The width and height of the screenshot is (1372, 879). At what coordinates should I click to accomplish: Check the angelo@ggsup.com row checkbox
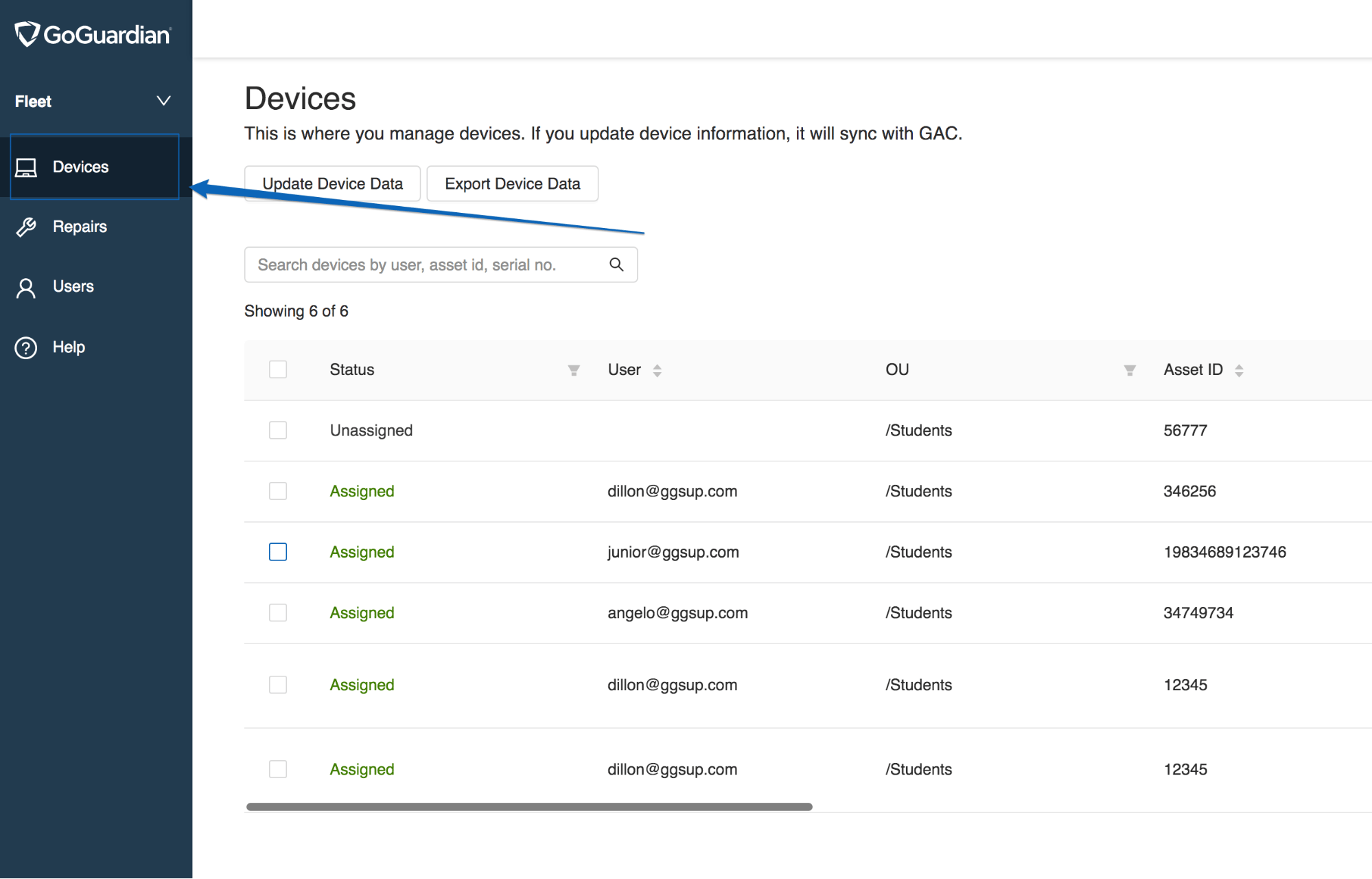278,613
